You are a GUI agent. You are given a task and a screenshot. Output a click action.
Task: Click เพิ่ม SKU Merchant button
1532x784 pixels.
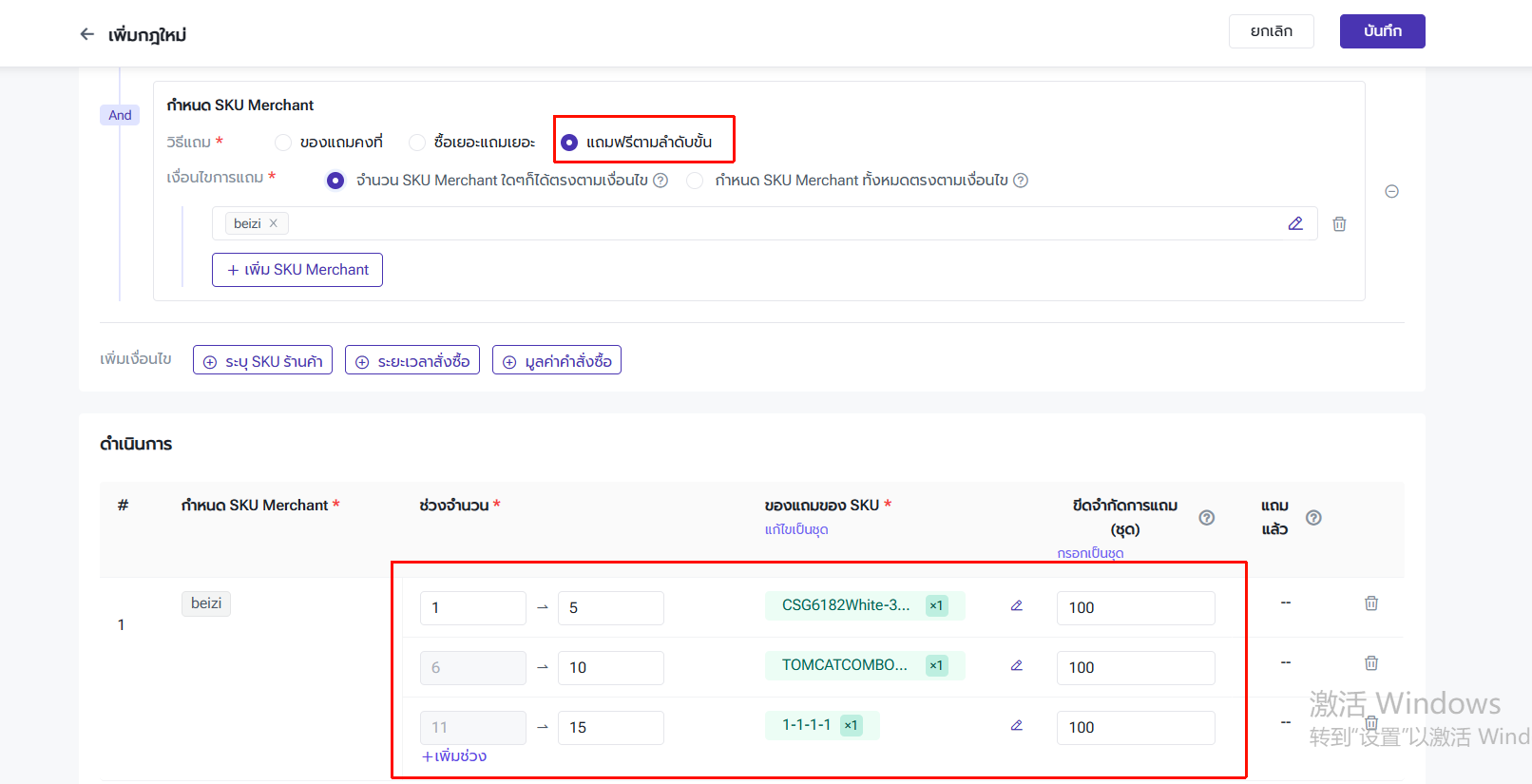(x=297, y=270)
